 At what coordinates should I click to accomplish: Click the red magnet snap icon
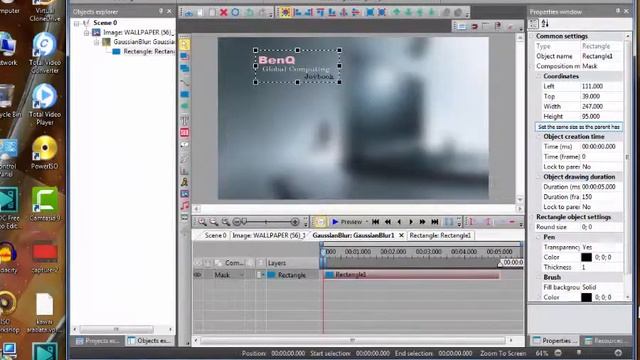(474, 27)
